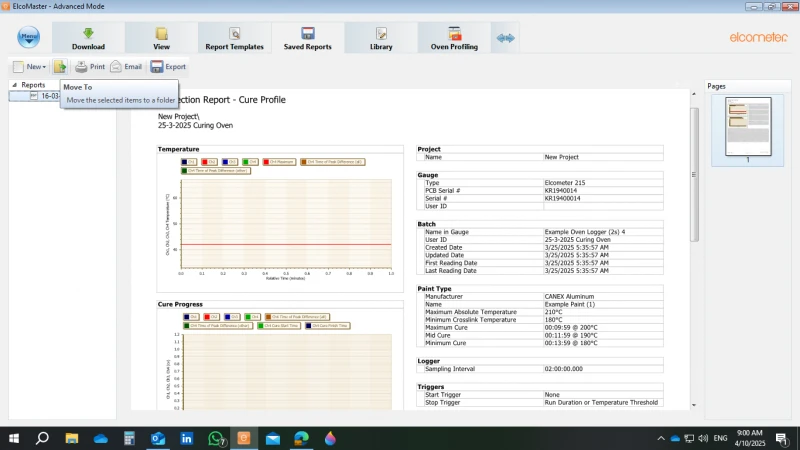Click the Move To folder icon

[x=60, y=66]
